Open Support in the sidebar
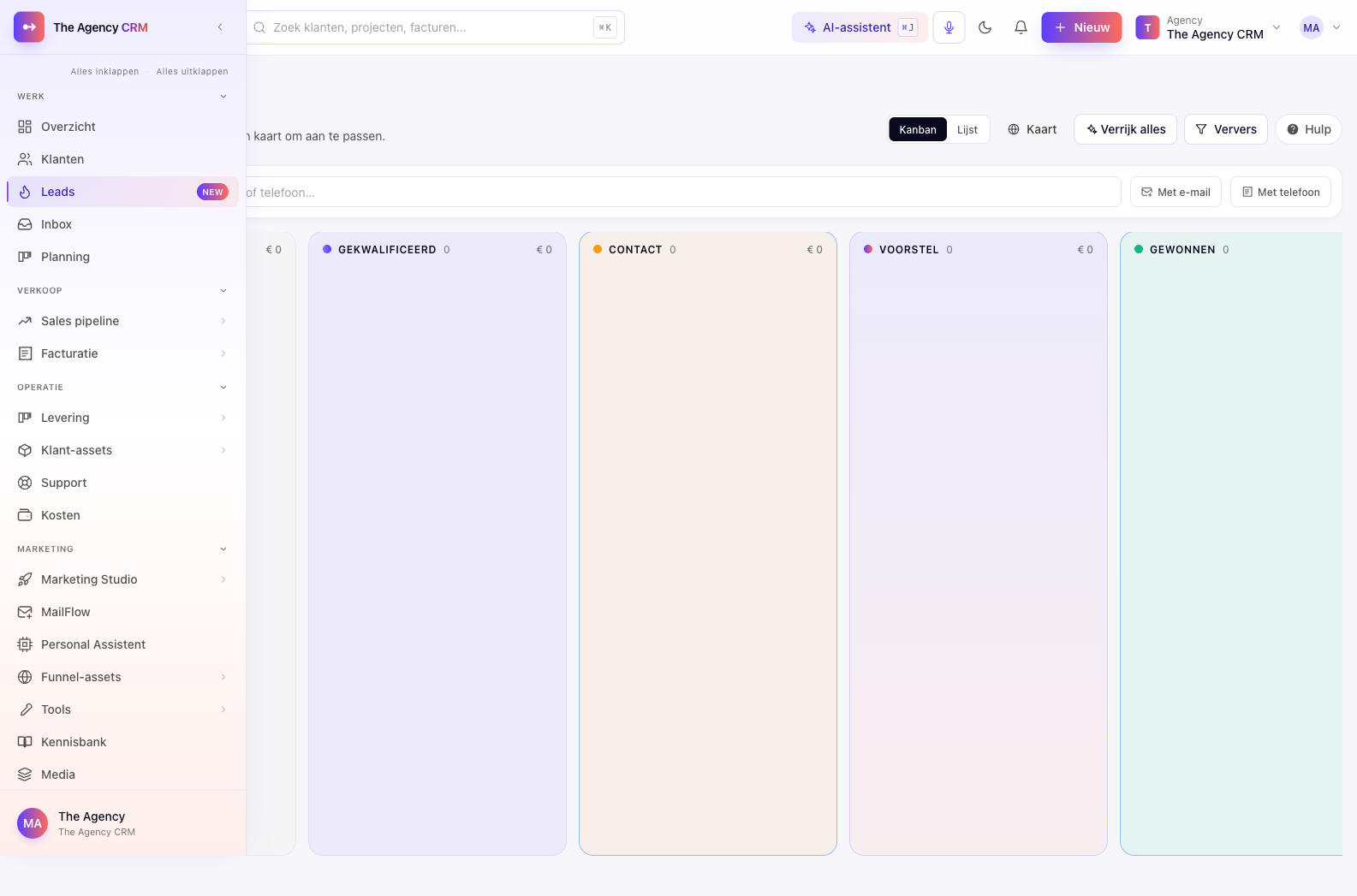This screenshot has width=1357, height=896. (x=122, y=483)
